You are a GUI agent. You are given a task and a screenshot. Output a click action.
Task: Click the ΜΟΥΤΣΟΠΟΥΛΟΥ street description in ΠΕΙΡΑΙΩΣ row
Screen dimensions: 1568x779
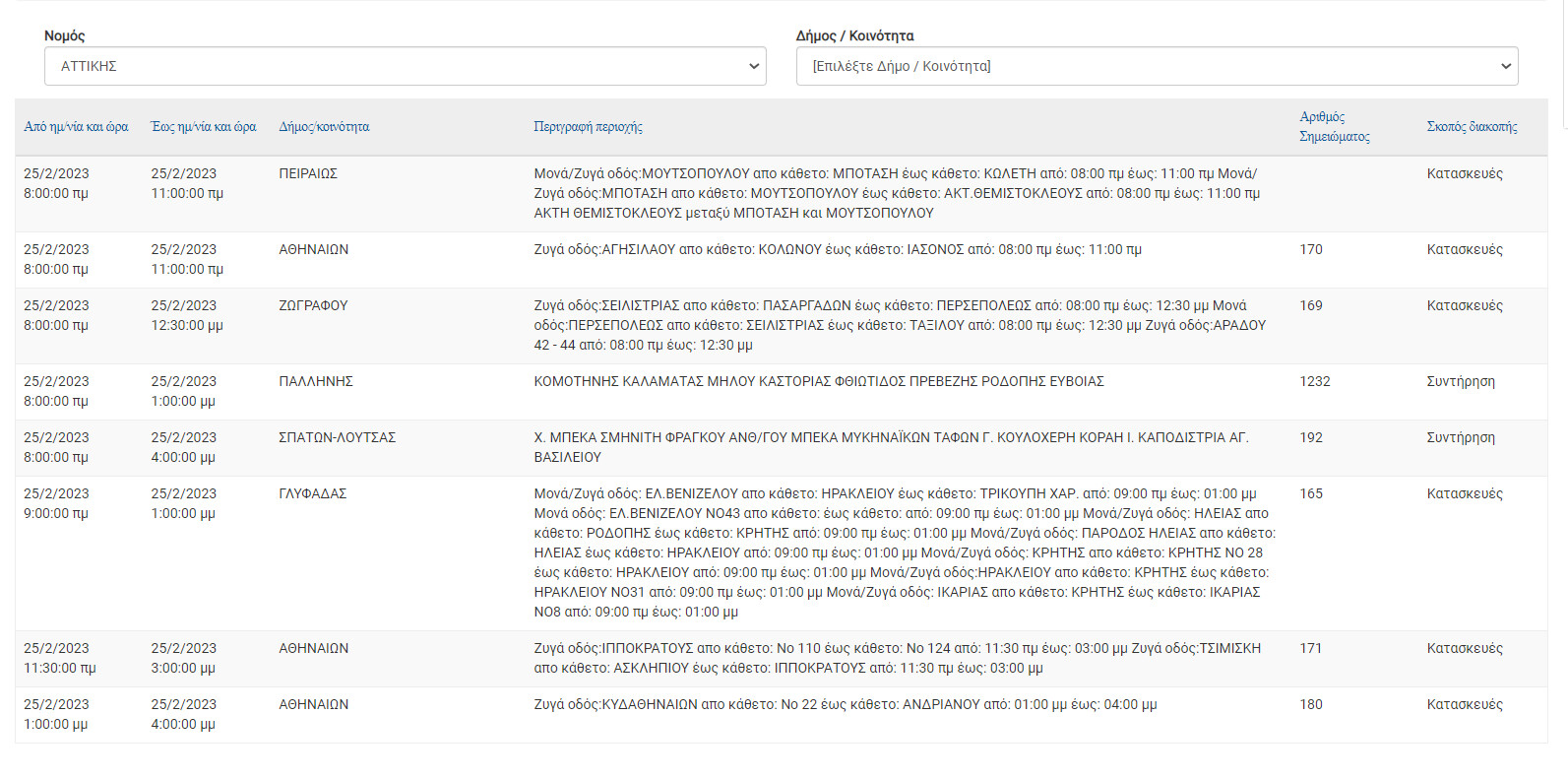click(x=899, y=193)
